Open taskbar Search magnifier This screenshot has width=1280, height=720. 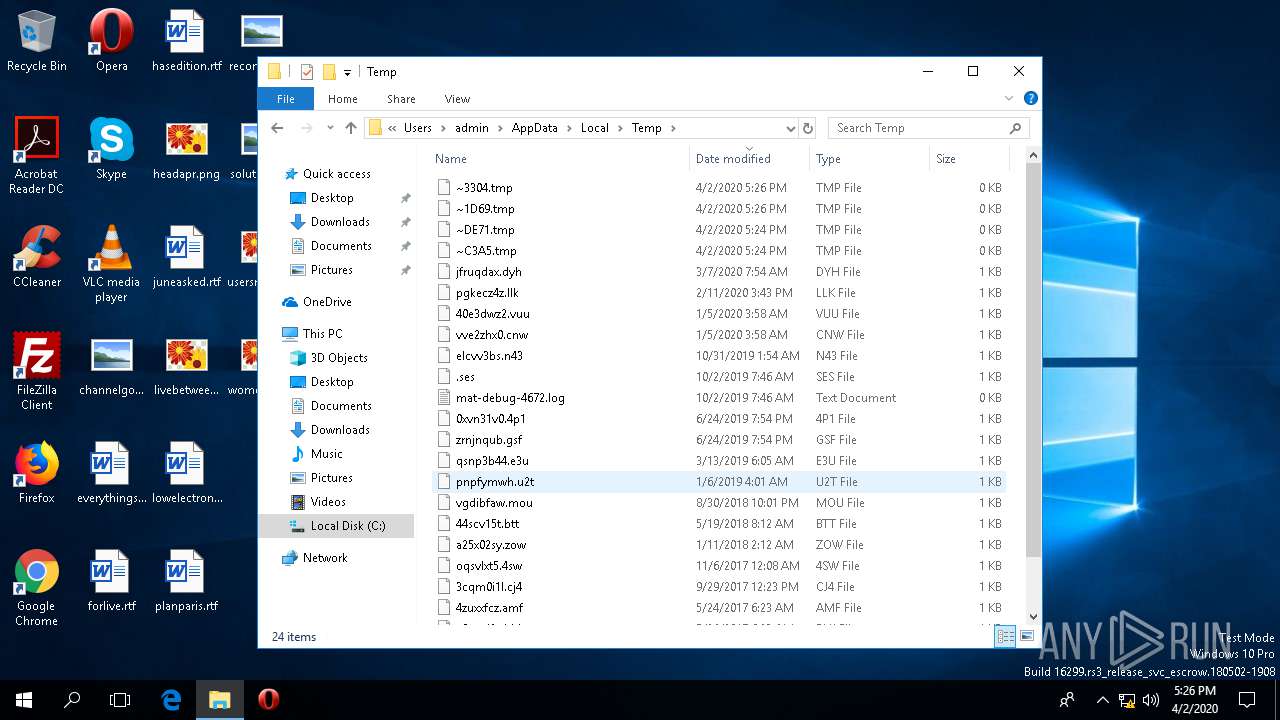click(72, 700)
